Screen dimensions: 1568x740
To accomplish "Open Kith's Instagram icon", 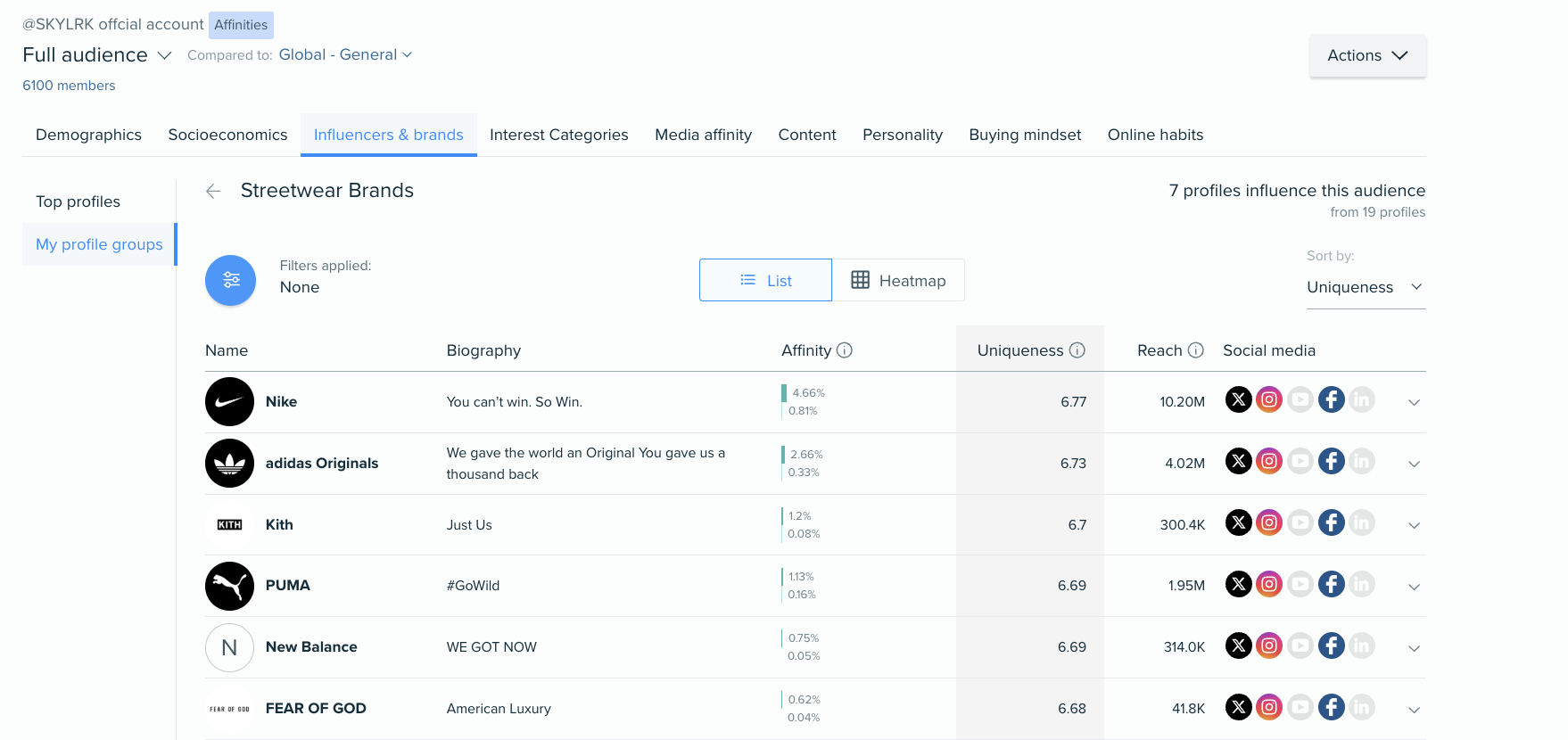I will pos(1269,522).
